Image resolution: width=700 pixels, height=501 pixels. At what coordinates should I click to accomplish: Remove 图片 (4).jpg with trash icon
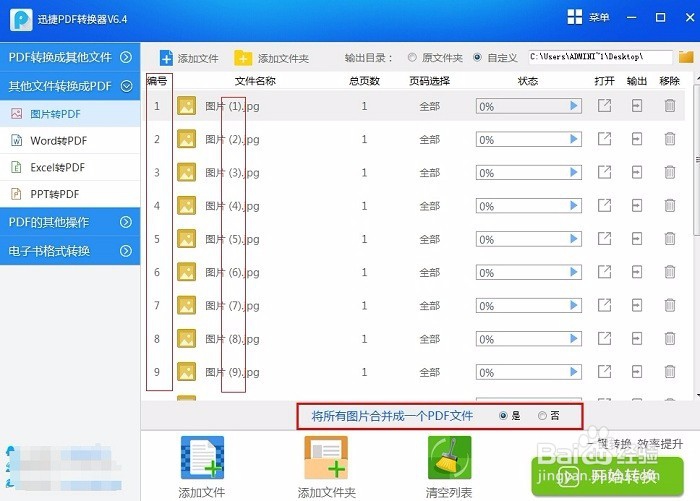tap(670, 206)
